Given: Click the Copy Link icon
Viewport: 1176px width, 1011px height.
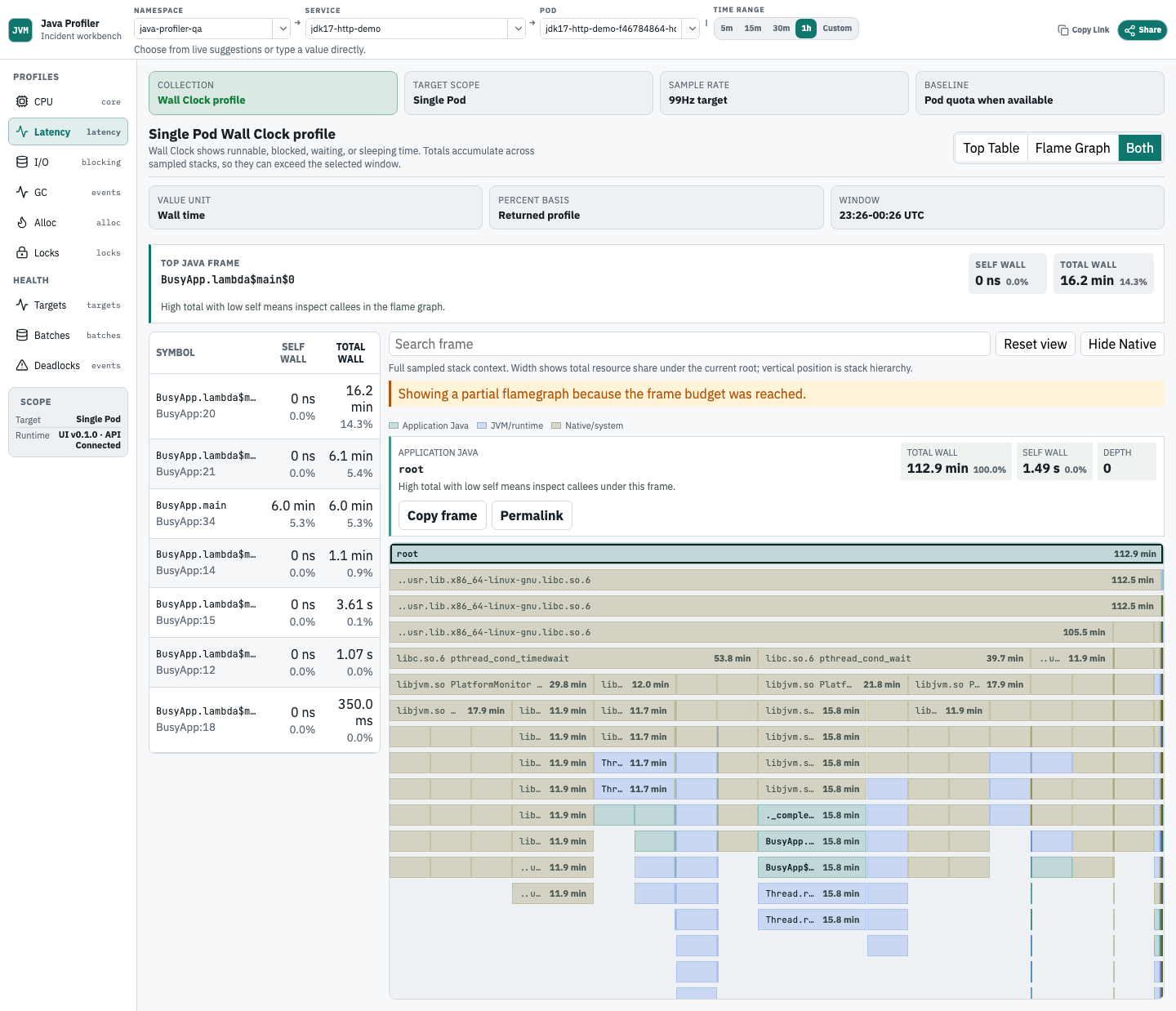Looking at the screenshot, I should coord(1063,30).
